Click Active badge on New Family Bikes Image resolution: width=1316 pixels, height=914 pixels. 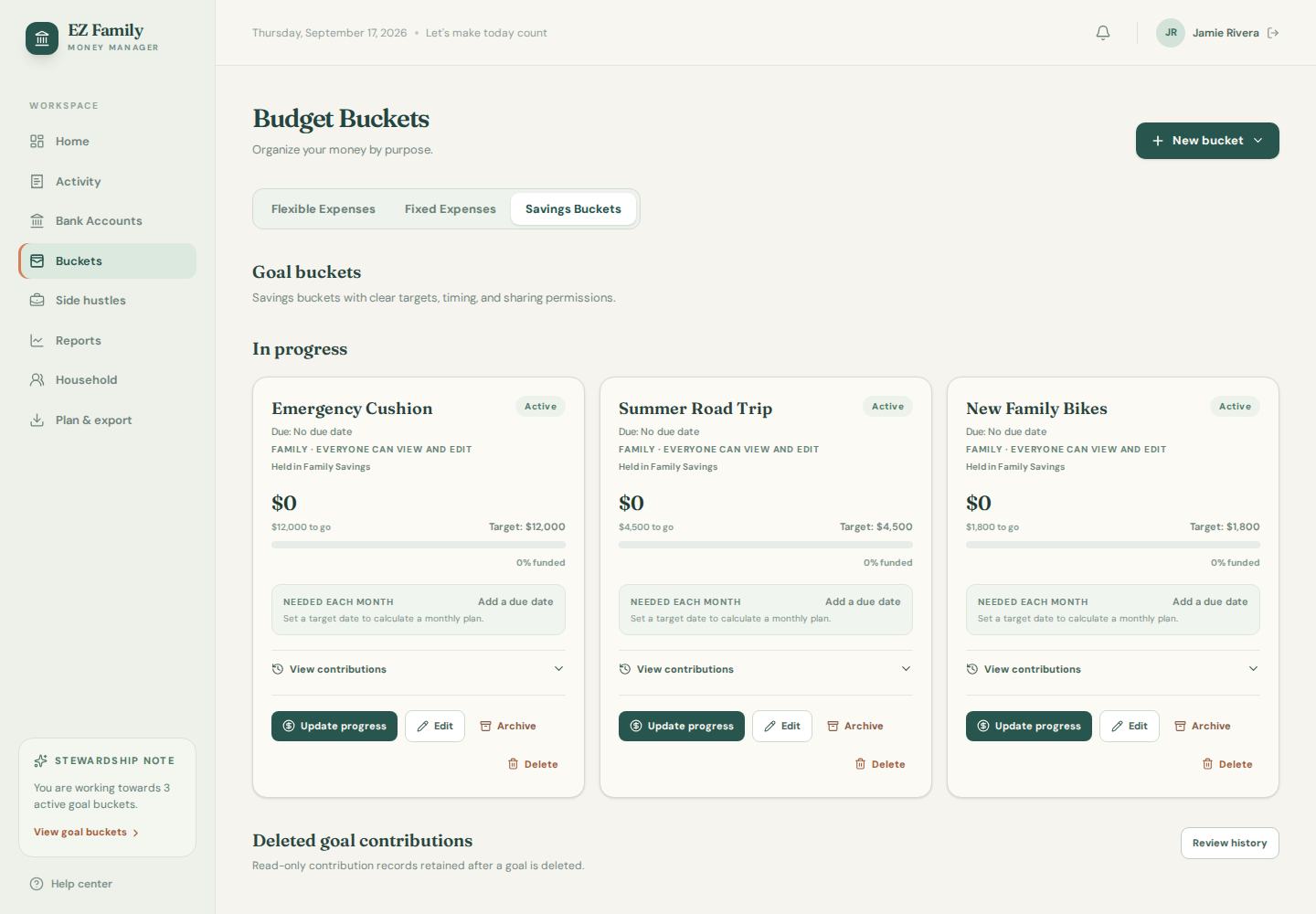(x=1235, y=407)
